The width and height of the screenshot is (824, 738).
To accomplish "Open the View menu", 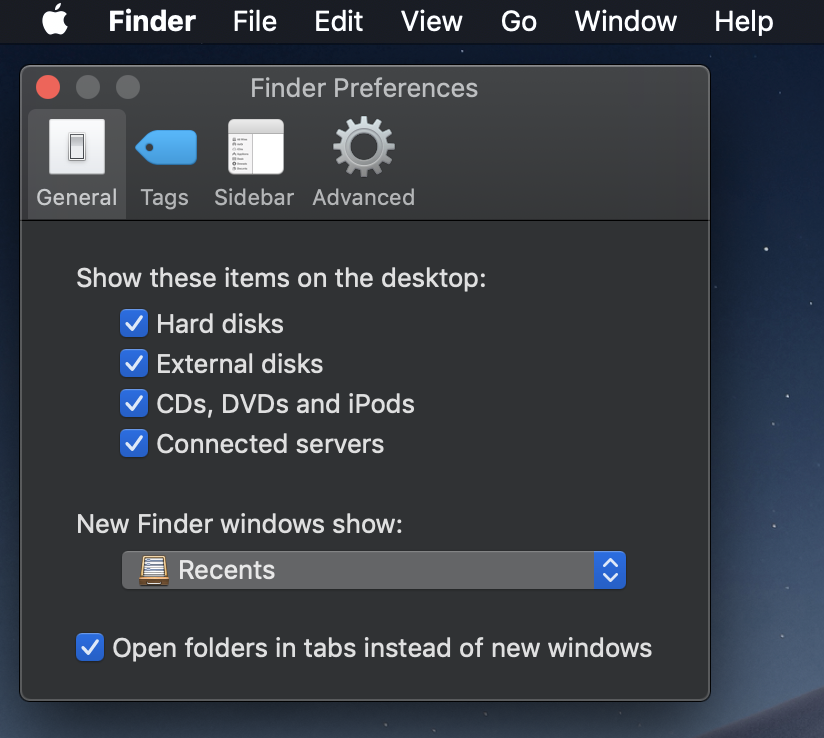I will click(x=431, y=22).
